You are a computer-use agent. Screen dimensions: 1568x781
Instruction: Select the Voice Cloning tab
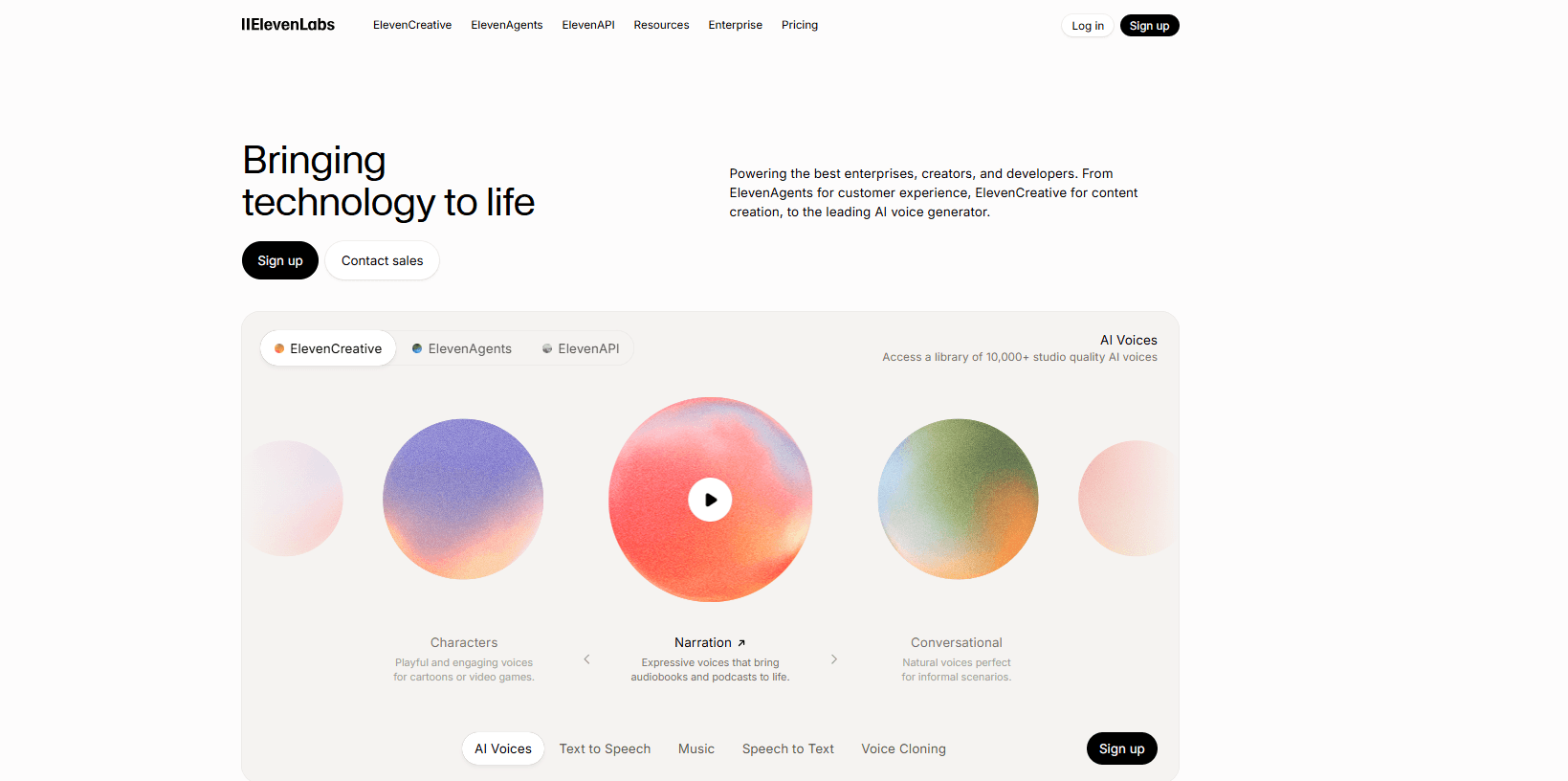[x=903, y=748]
